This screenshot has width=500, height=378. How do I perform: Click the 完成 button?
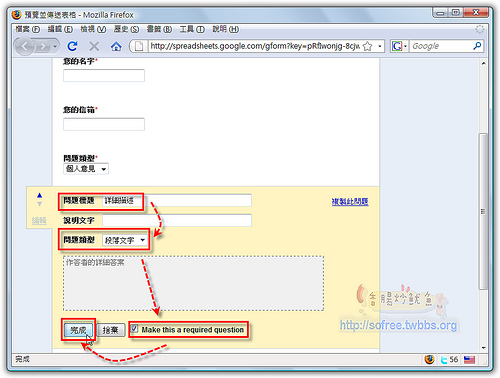[78, 330]
